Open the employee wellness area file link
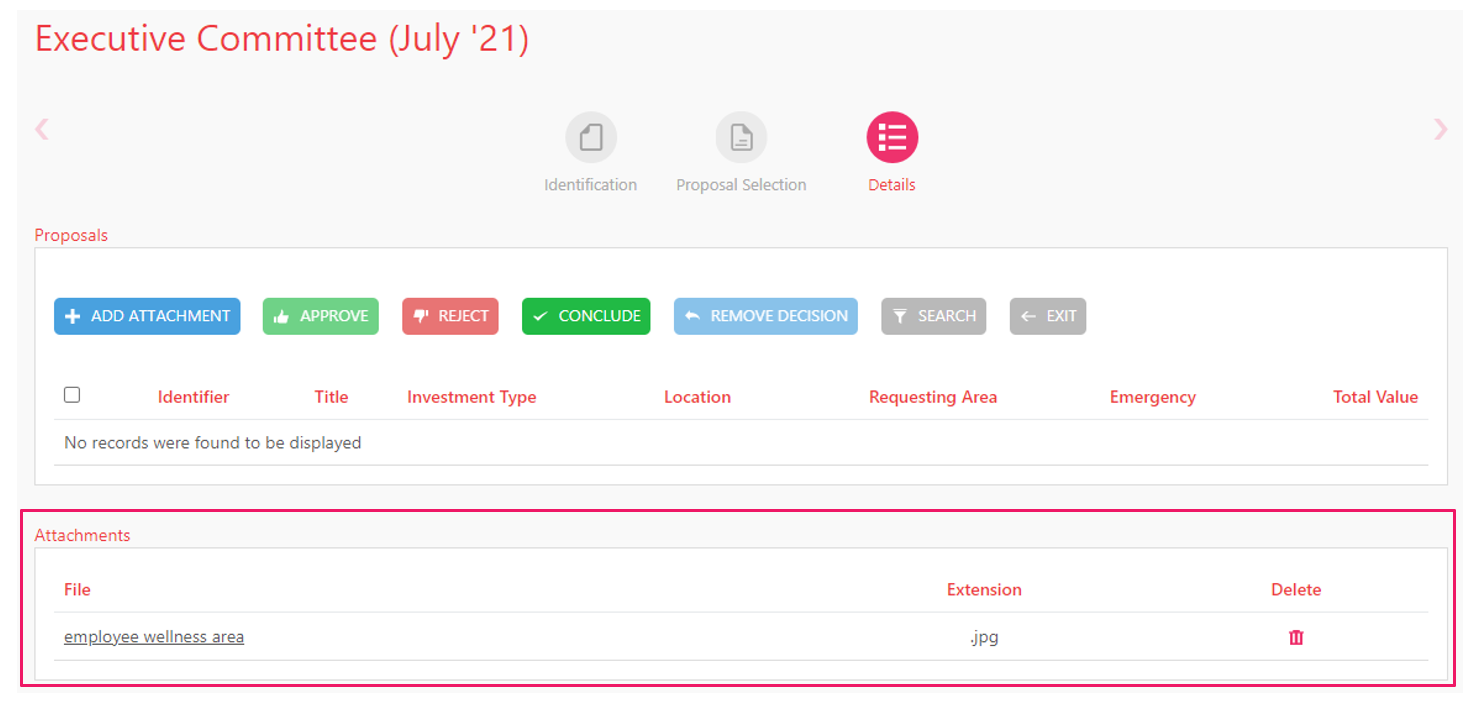Image resolution: width=1477 pixels, height=704 pixels. tap(154, 637)
